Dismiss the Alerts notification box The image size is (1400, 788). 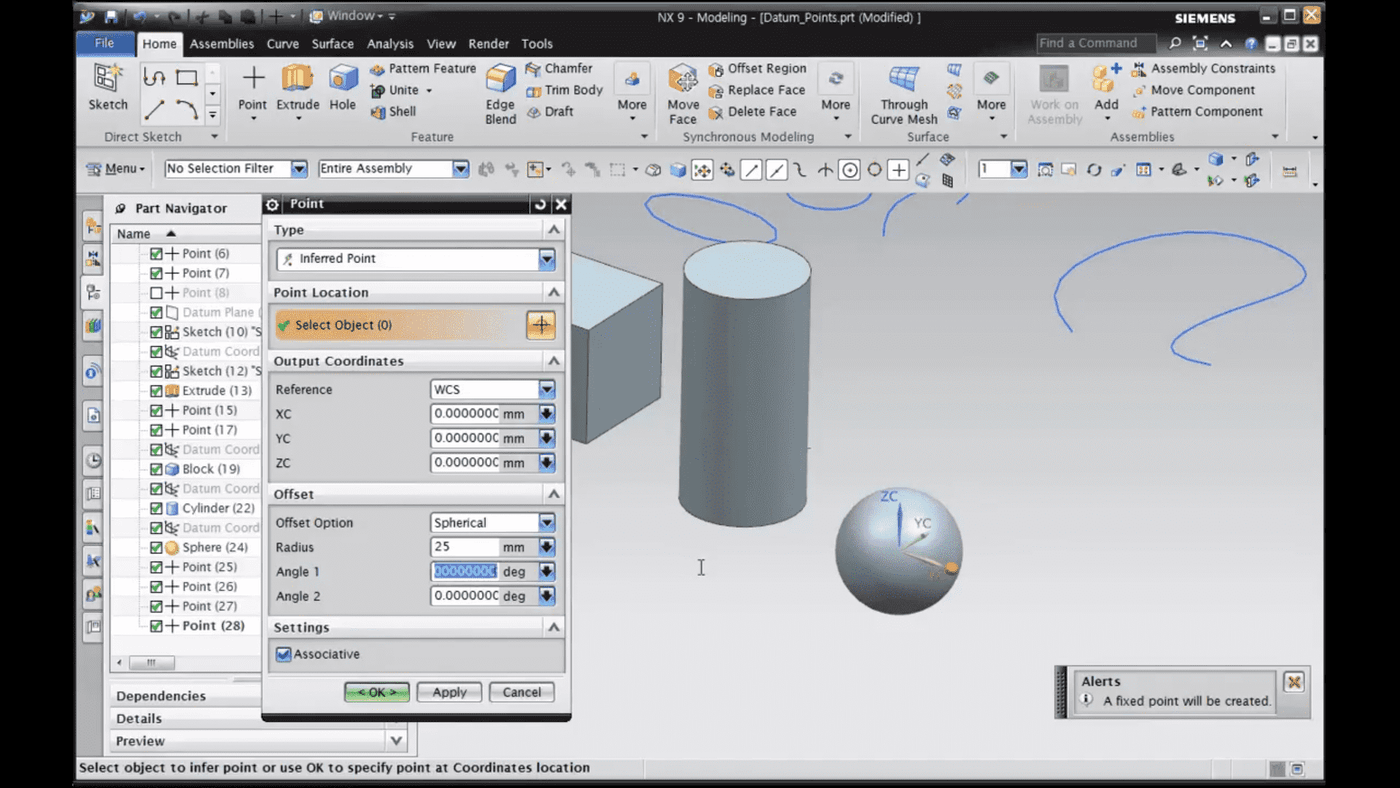click(1294, 682)
